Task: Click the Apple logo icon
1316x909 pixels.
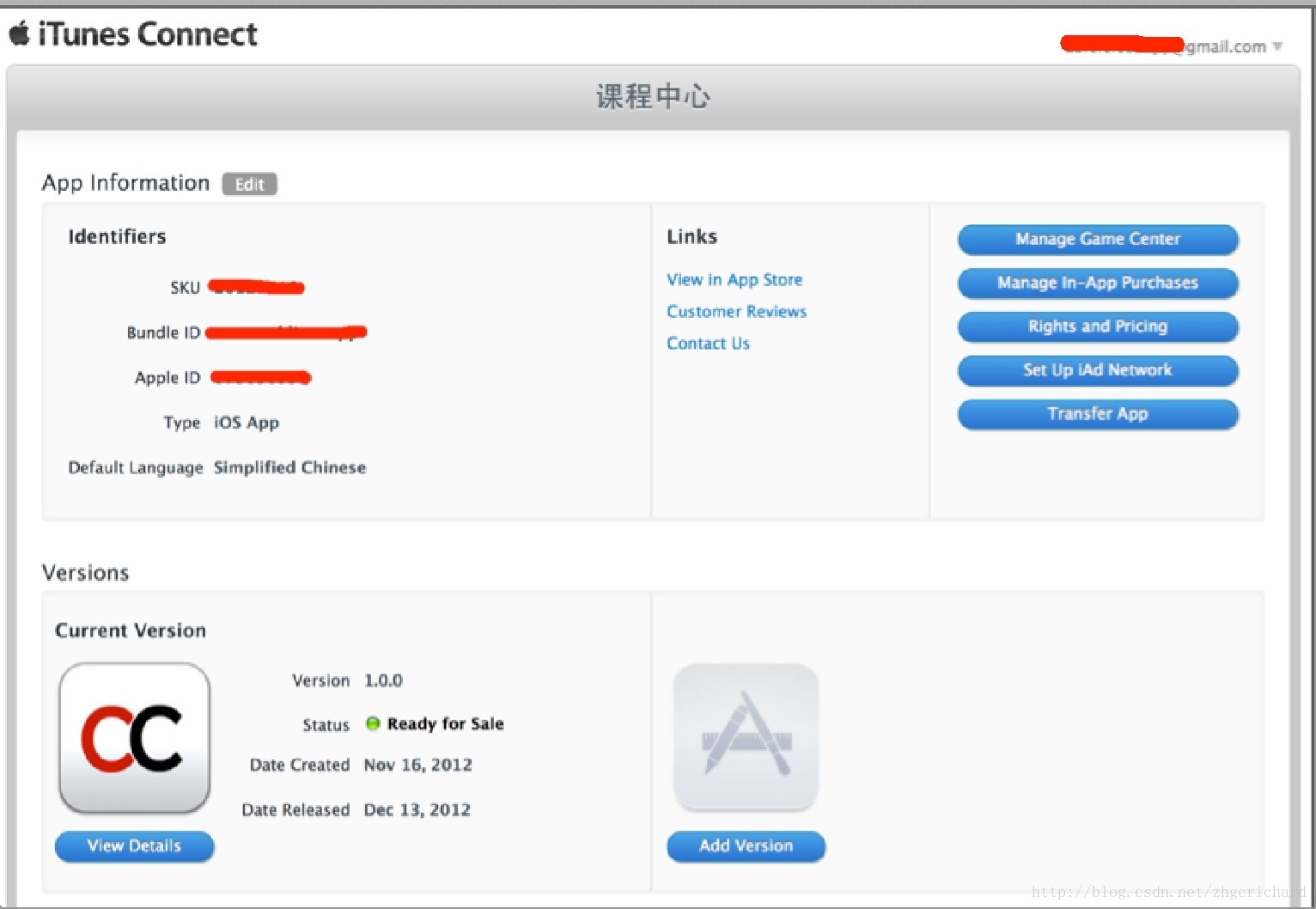Action: pyautogui.click(x=19, y=34)
